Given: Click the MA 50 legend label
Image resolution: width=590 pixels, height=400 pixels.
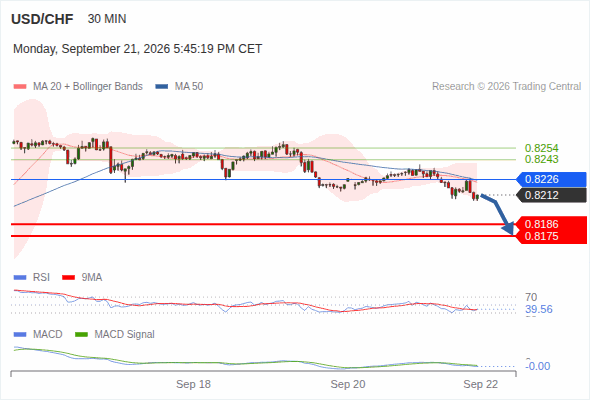Looking at the screenshot, I should pyautogui.click(x=189, y=87).
